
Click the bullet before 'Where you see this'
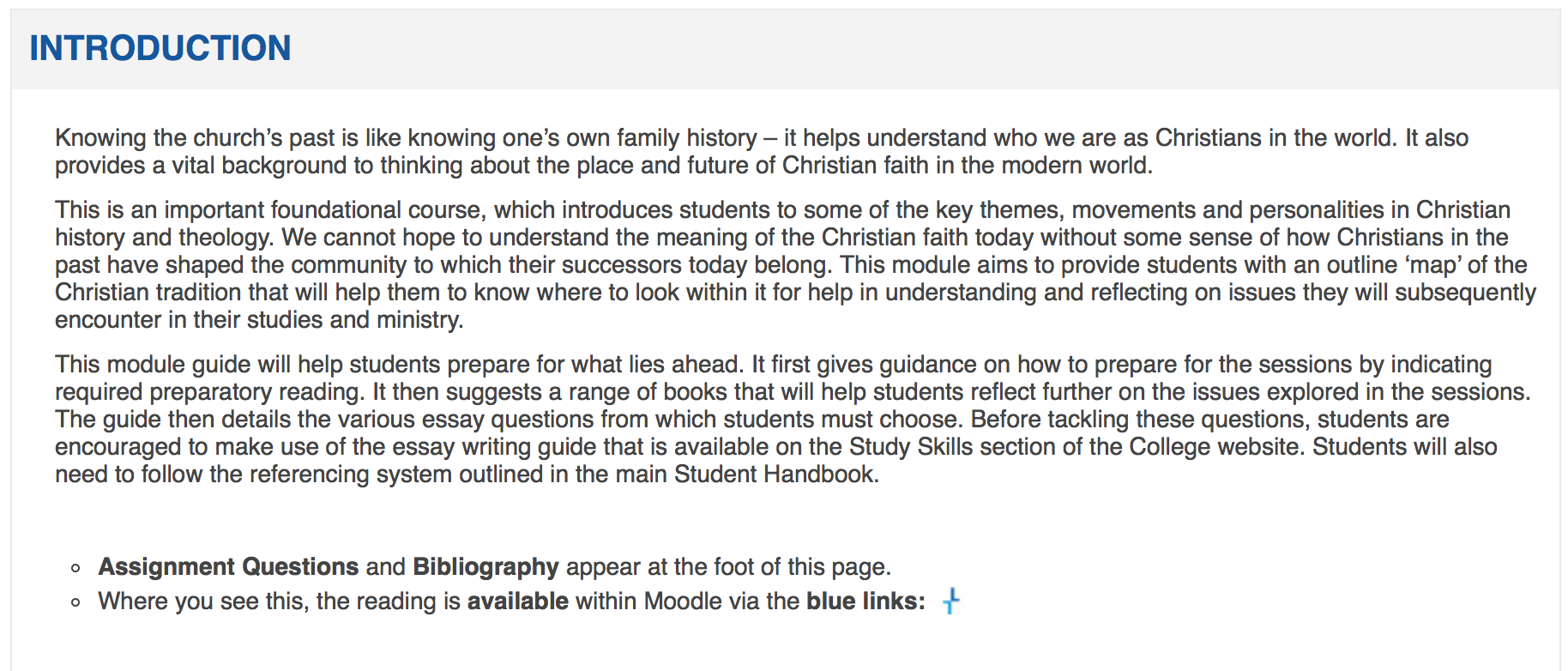(76, 602)
